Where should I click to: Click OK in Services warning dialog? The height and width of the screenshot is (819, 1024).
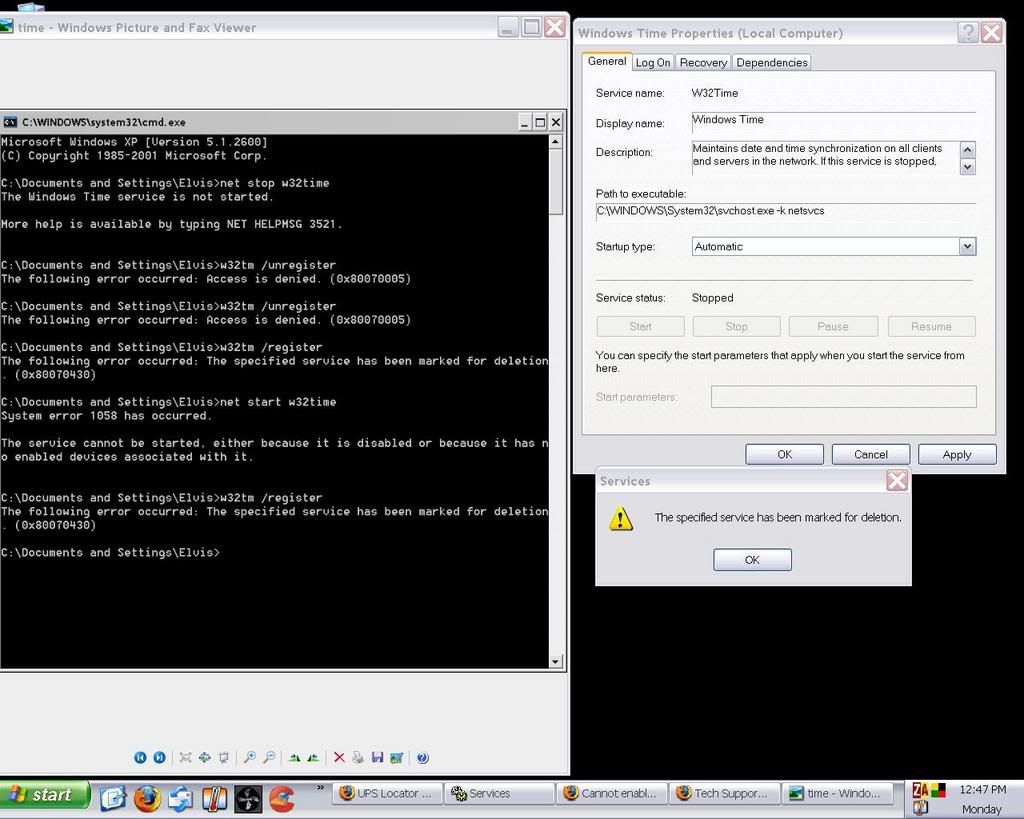(x=752, y=560)
